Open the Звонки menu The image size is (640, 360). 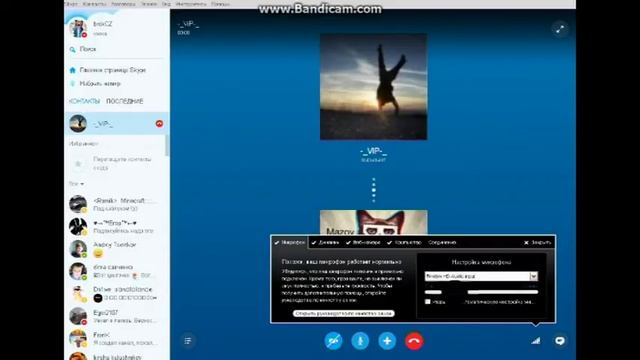tap(149, 4)
